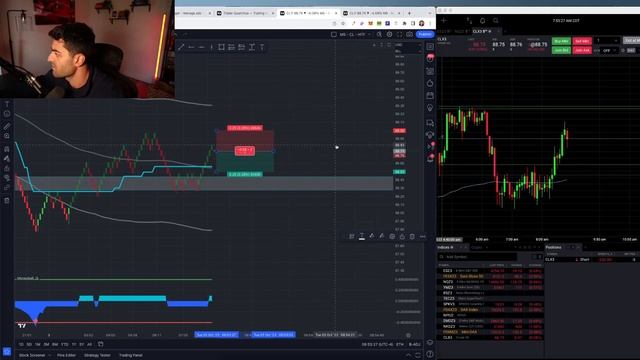Click the bell alerts icon in trading platform
Screen dimensions: 640x360
coord(482,20)
